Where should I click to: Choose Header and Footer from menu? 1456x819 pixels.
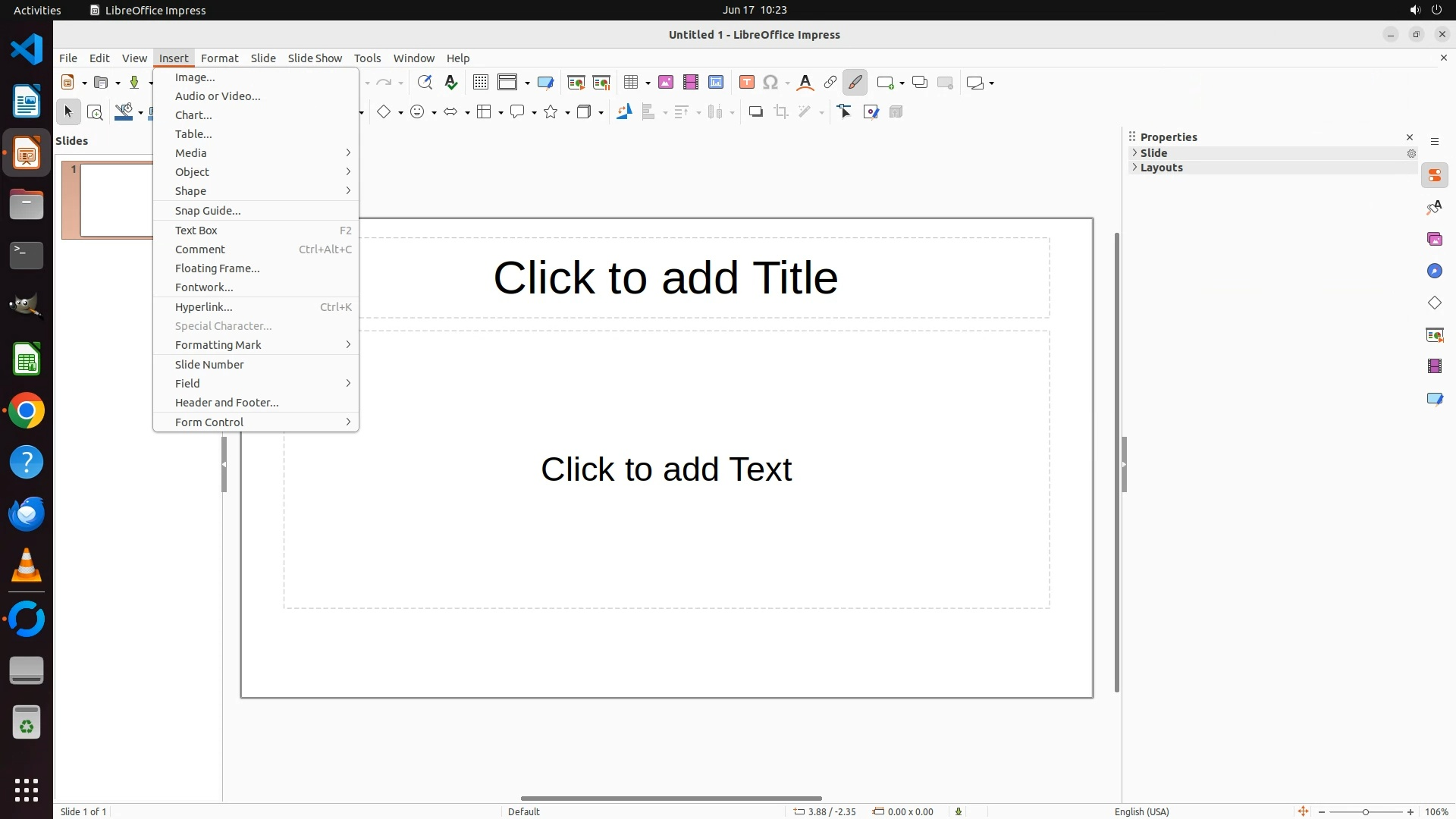click(x=227, y=403)
